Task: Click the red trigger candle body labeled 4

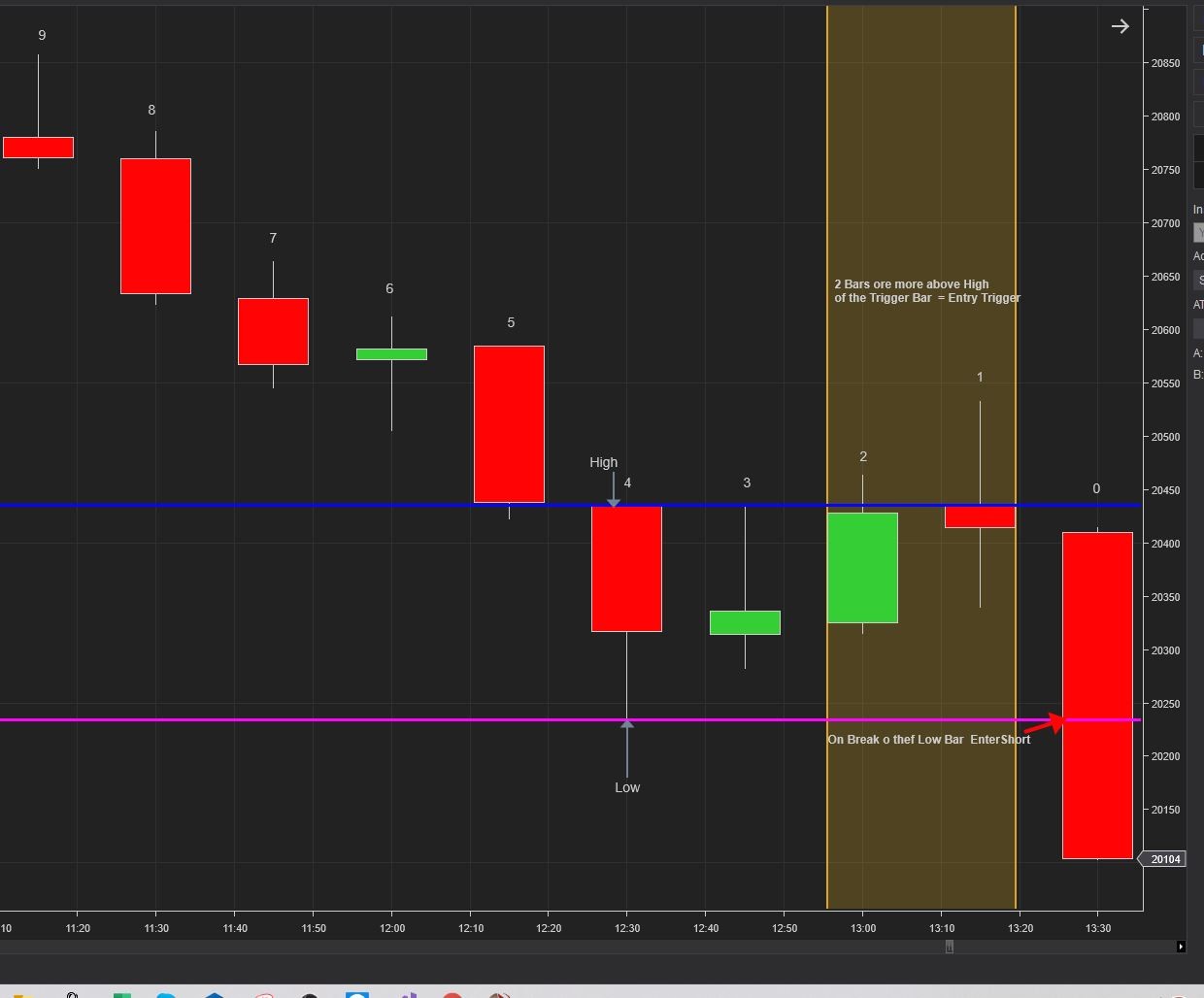Action: coord(627,569)
